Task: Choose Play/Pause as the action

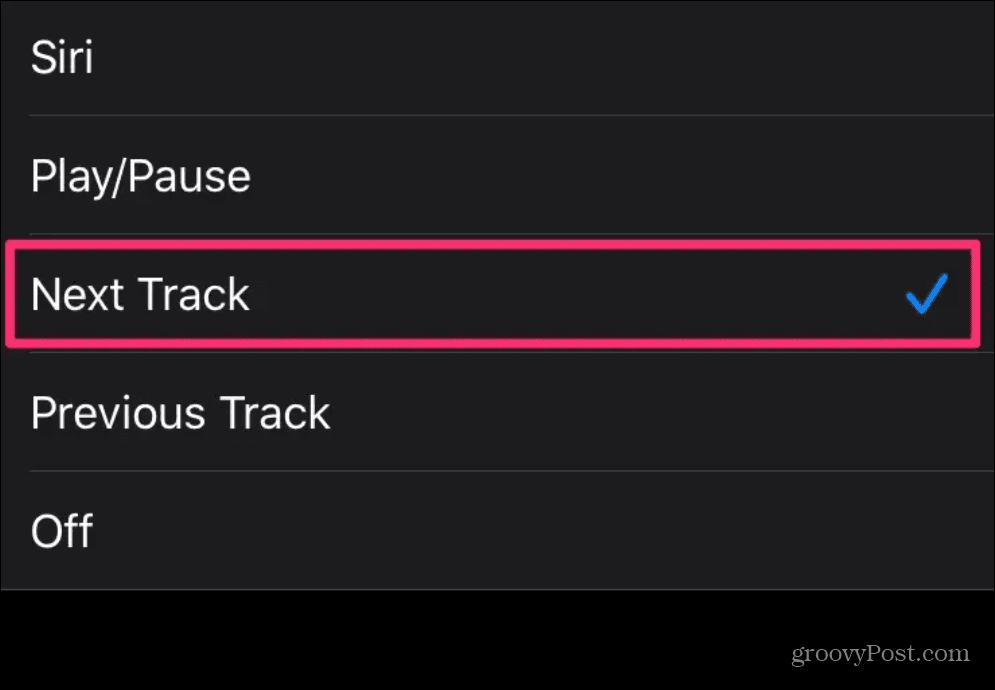Action: click(x=140, y=175)
